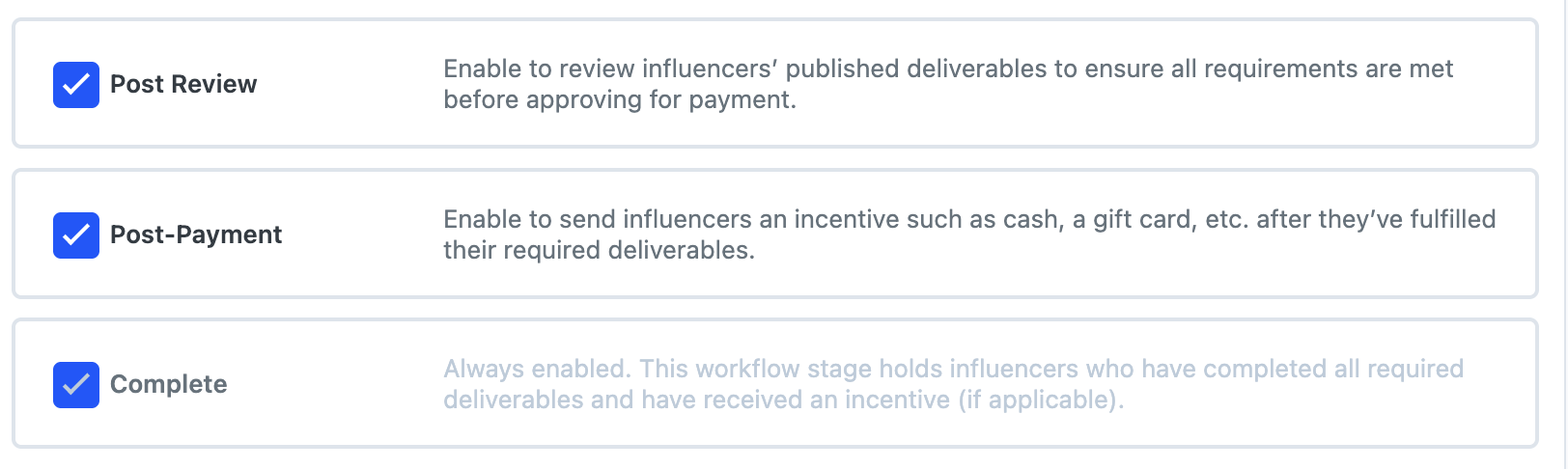Screen dimensions: 1568x469
Task: Click "before approving for payment" text
Action: click(619, 100)
